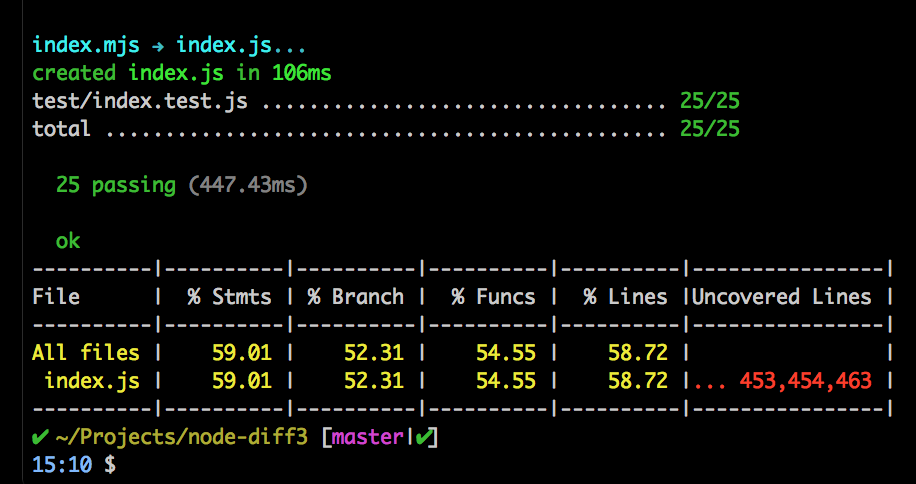Click 'index.js' row label in coverage table

click(92, 381)
